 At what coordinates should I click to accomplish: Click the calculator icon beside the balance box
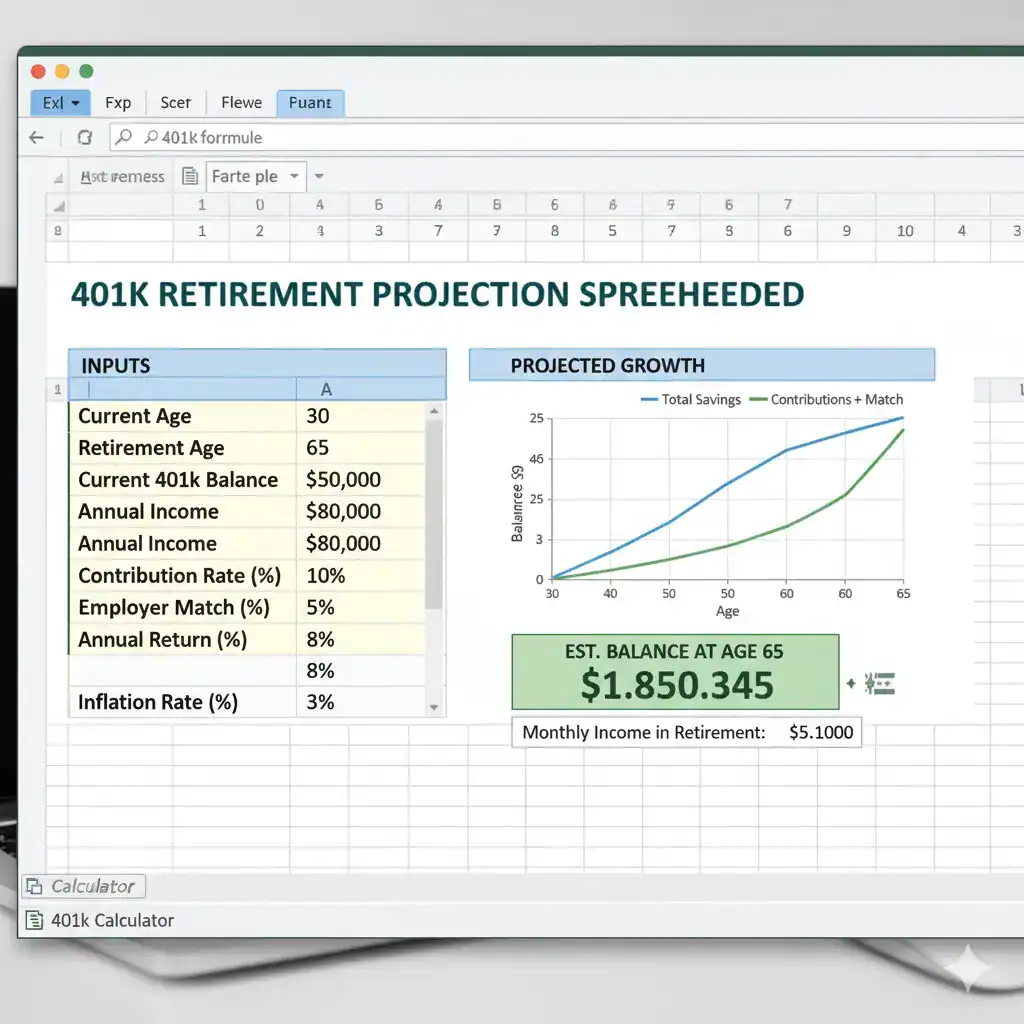[879, 683]
